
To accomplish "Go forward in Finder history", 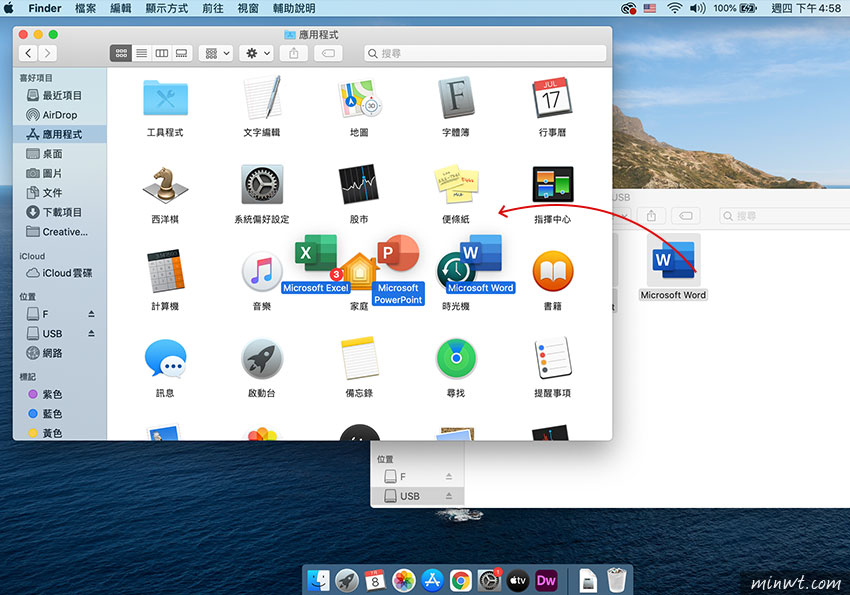I will 47,53.
